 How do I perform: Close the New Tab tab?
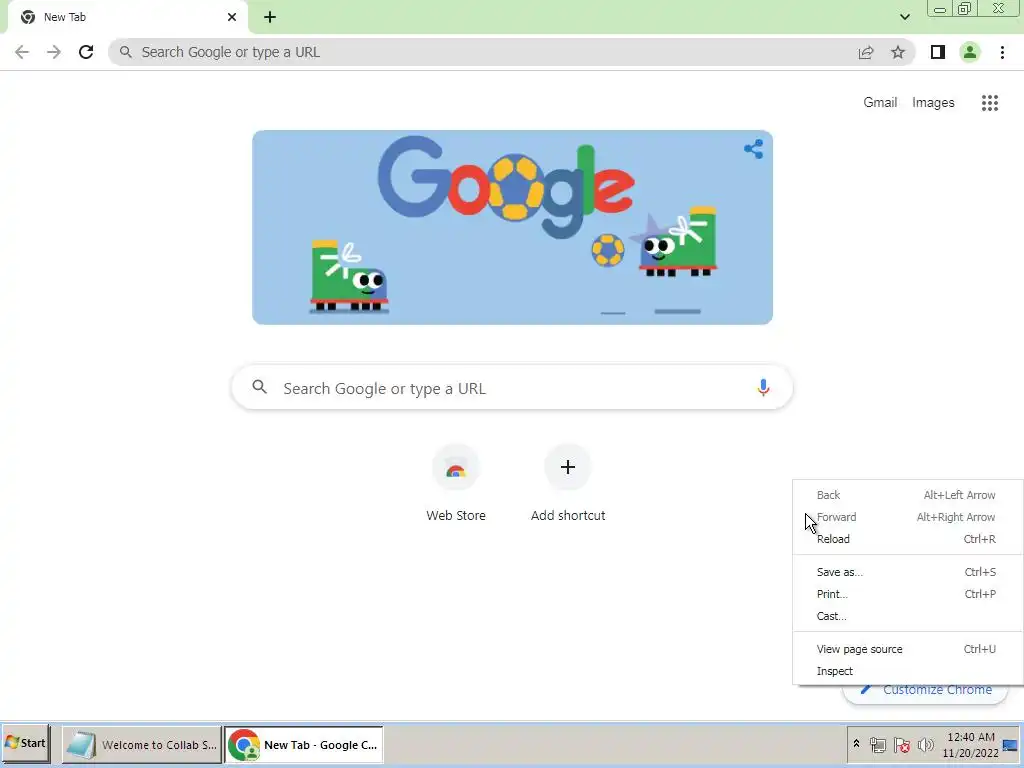pyautogui.click(x=232, y=17)
